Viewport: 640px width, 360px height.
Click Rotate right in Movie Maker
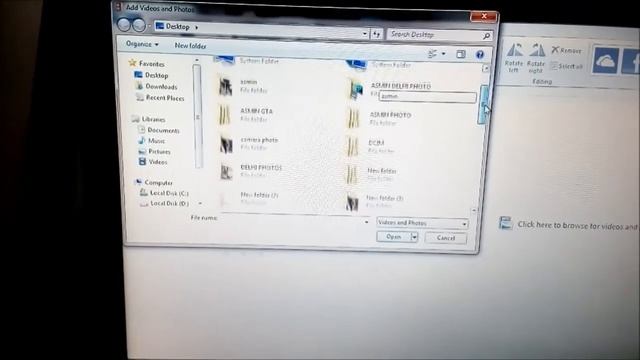[x=536, y=59]
